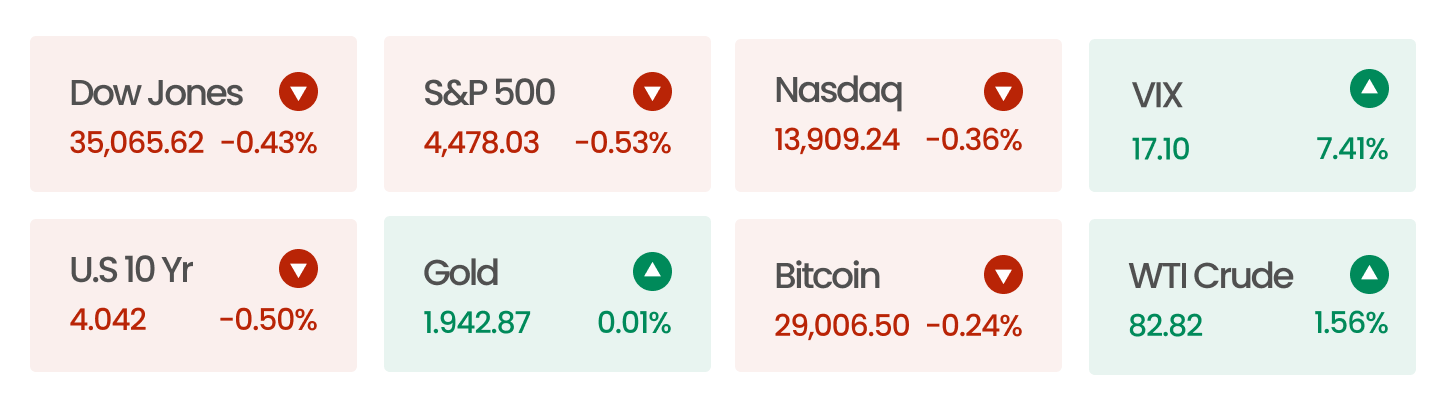Open the Dow Jones index name
Screen dimensions: 1443x405
(x=156, y=93)
